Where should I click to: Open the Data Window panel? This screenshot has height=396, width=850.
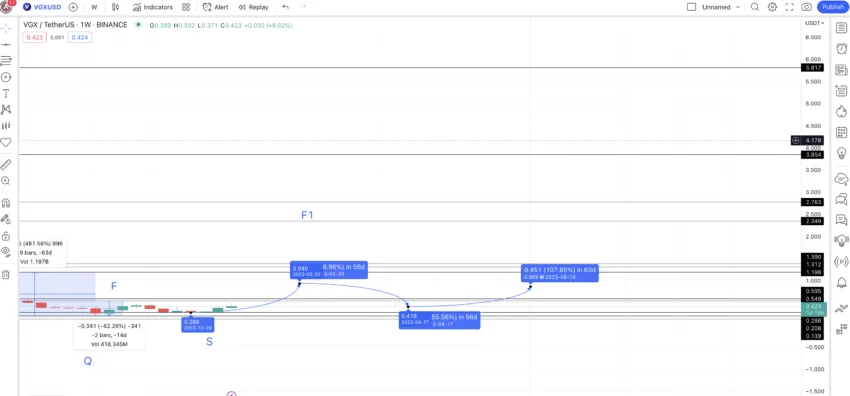[841, 90]
